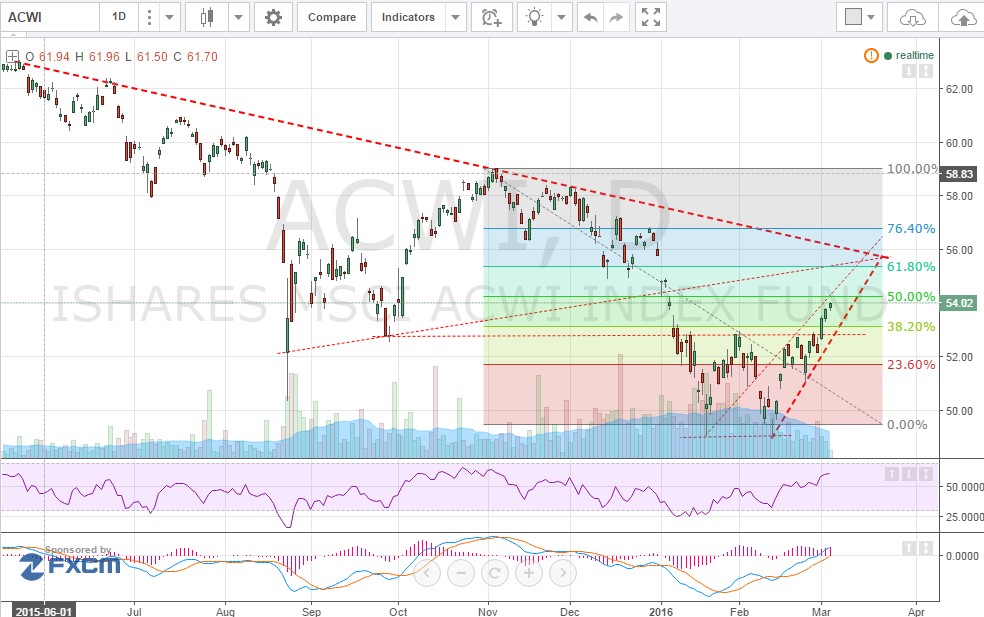Click the 58.83 price label on the axis

coord(959,174)
